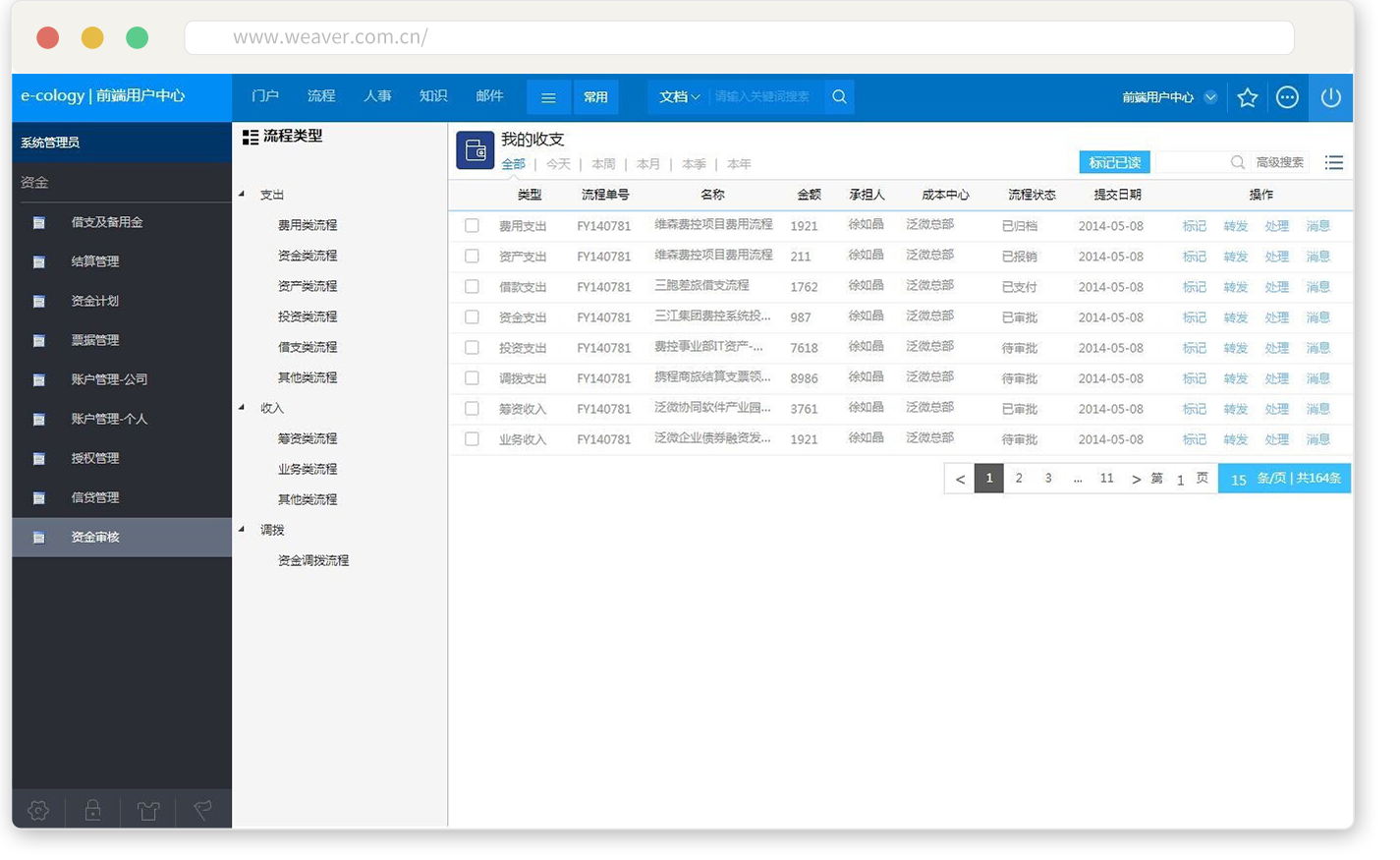Image resolution: width=1400 pixels, height=860 pixels.
Task: Check the 业务收入 row checkbox
Action: pos(472,438)
